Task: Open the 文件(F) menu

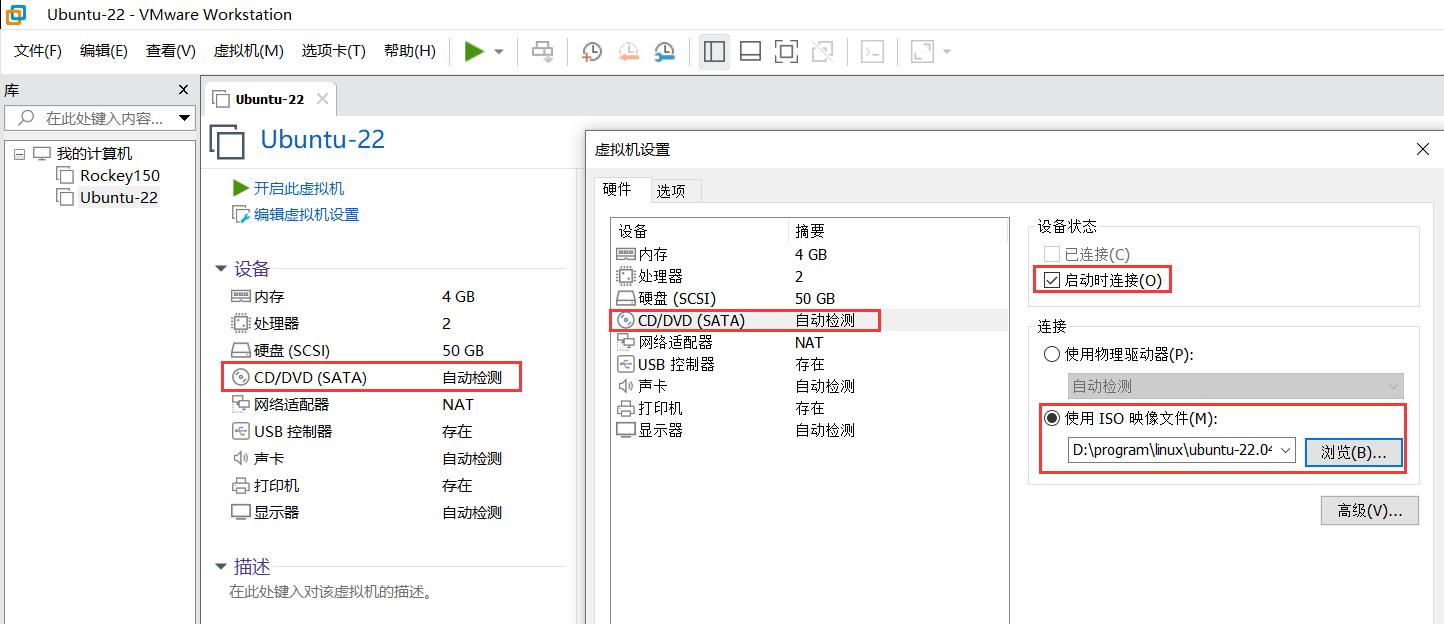Action: (38, 51)
